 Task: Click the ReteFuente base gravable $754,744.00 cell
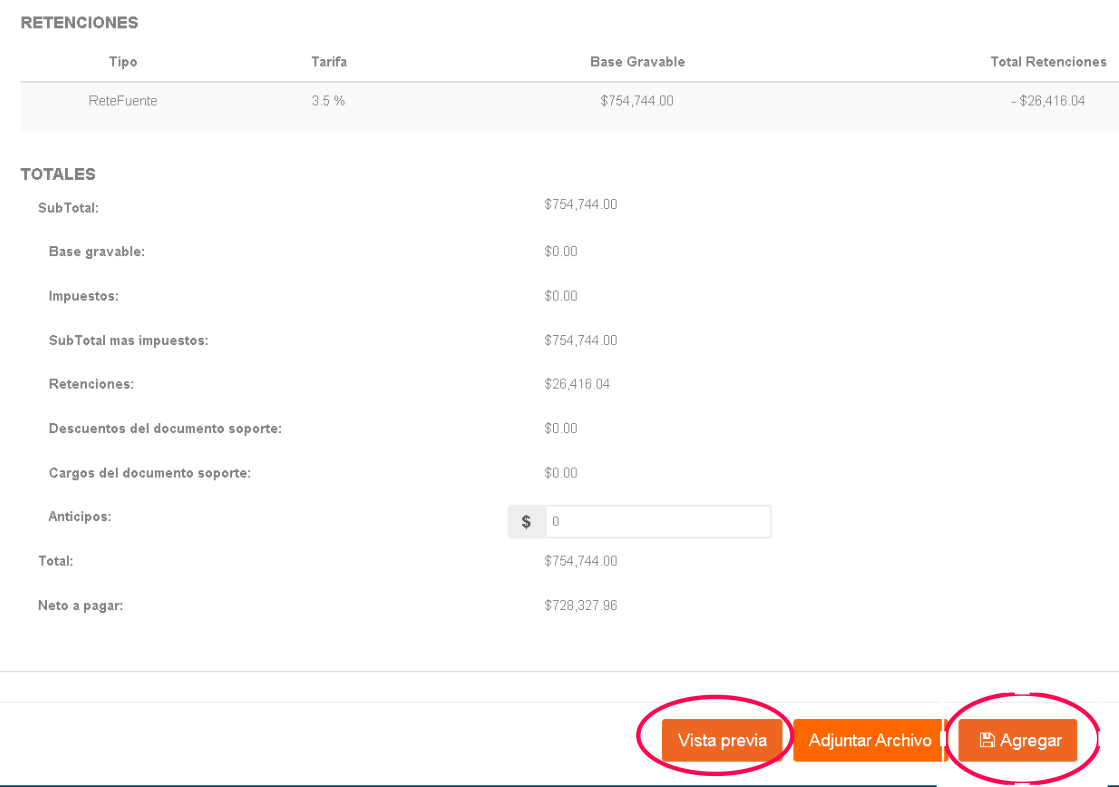click(637, 101)
